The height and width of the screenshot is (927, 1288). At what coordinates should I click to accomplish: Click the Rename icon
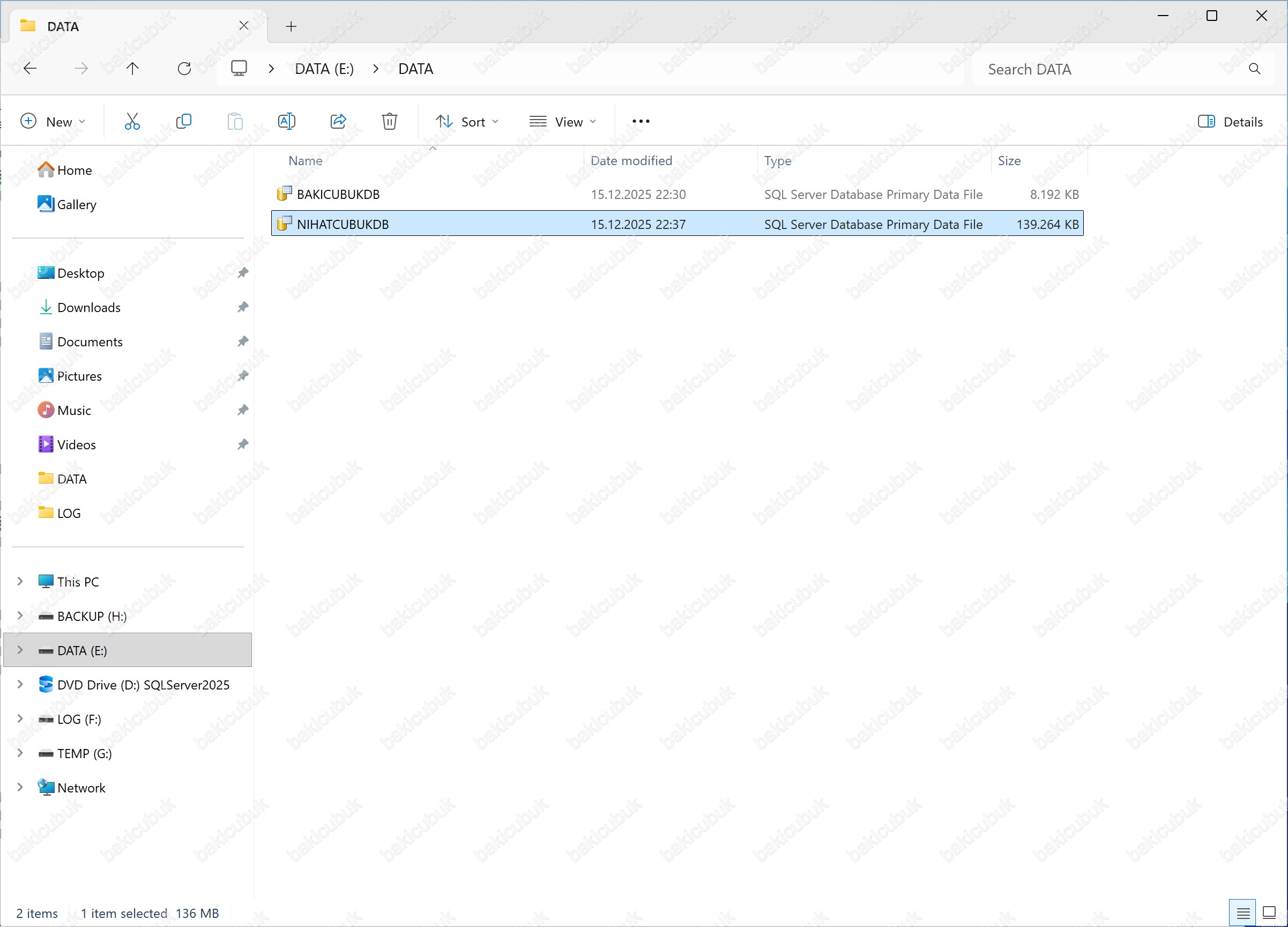pyautogui.click(x=286, y=122)
